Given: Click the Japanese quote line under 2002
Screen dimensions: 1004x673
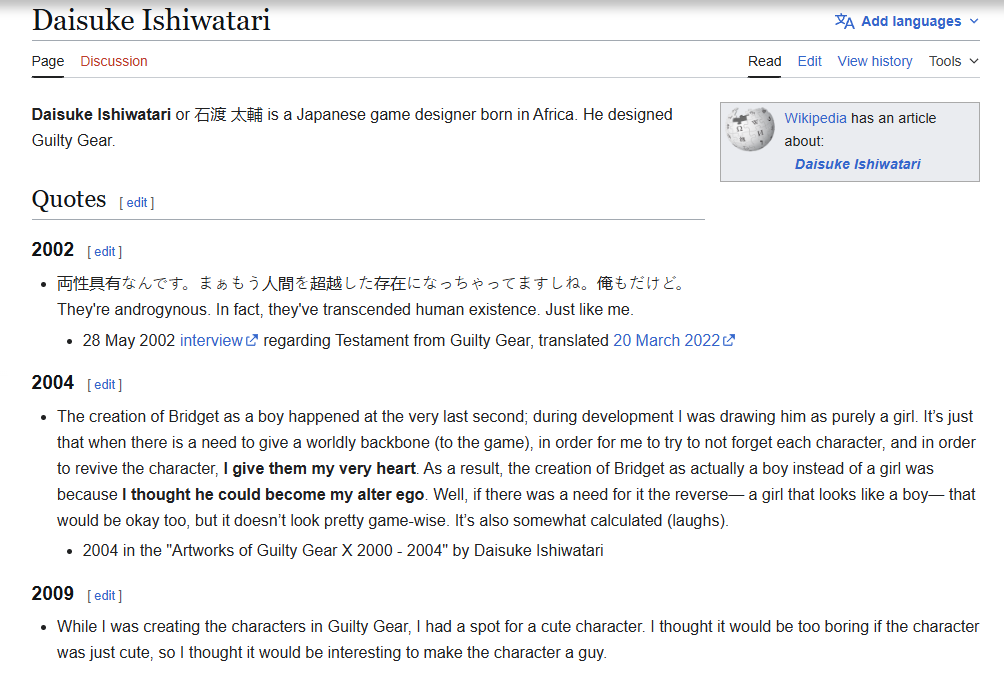Looking at the screenshot, I should click(371, 283).
